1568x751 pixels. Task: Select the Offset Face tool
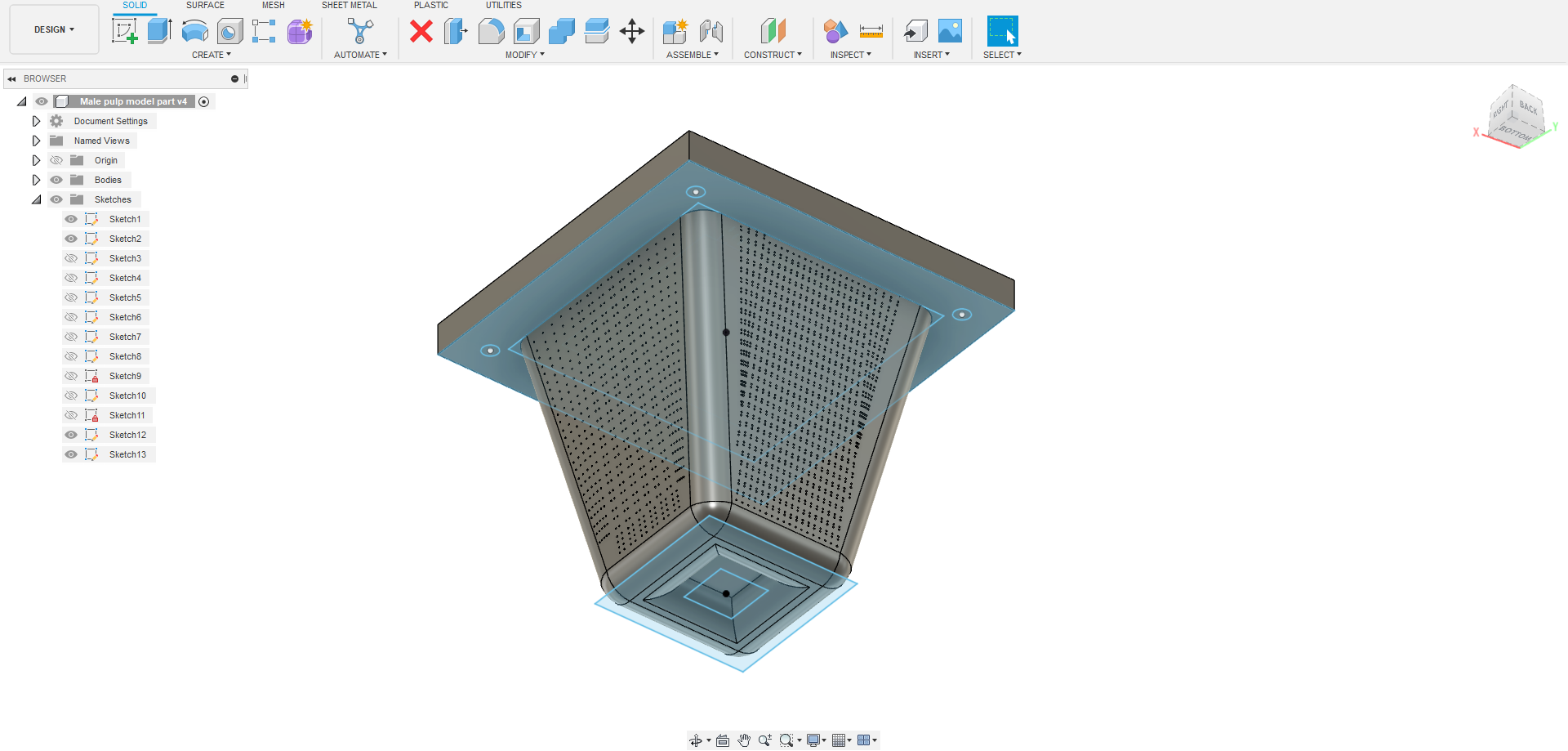597,31
